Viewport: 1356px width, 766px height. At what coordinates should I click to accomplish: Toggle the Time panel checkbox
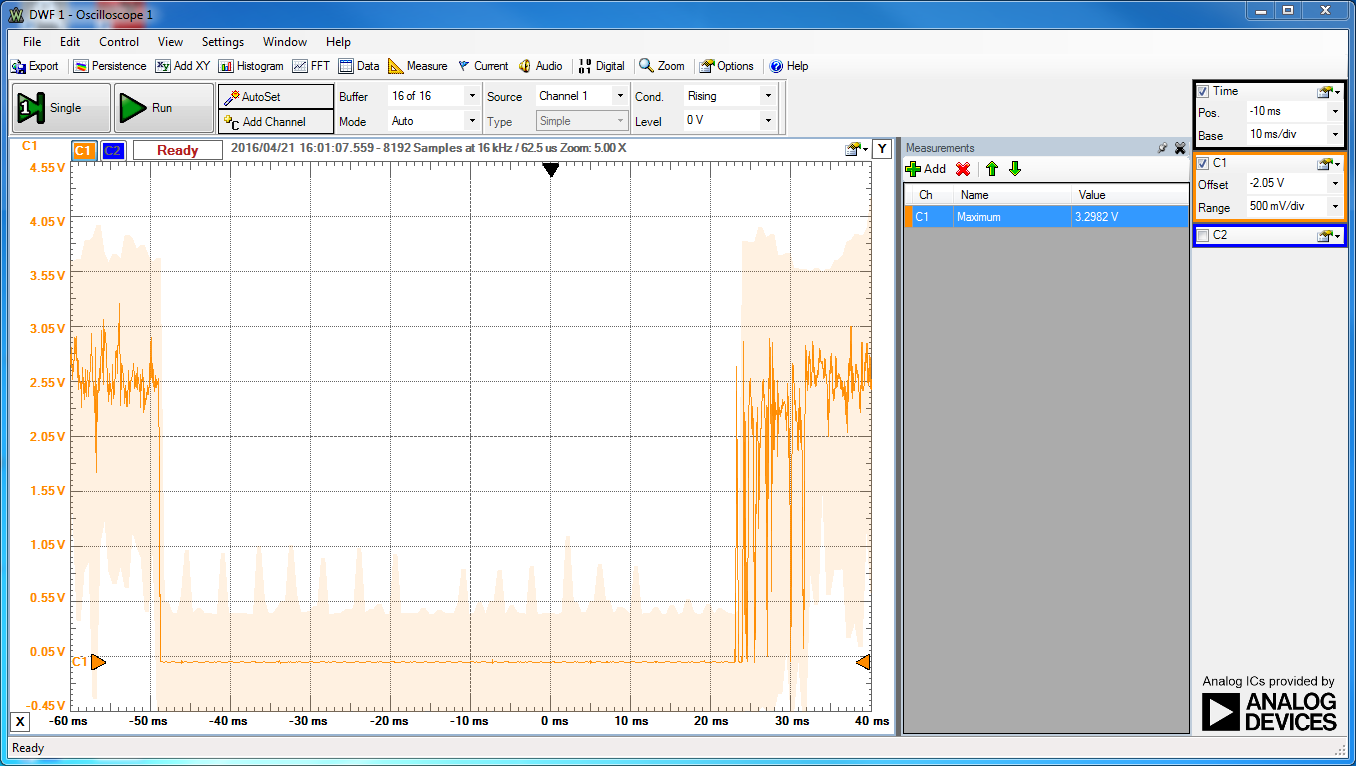[1203, 90]
